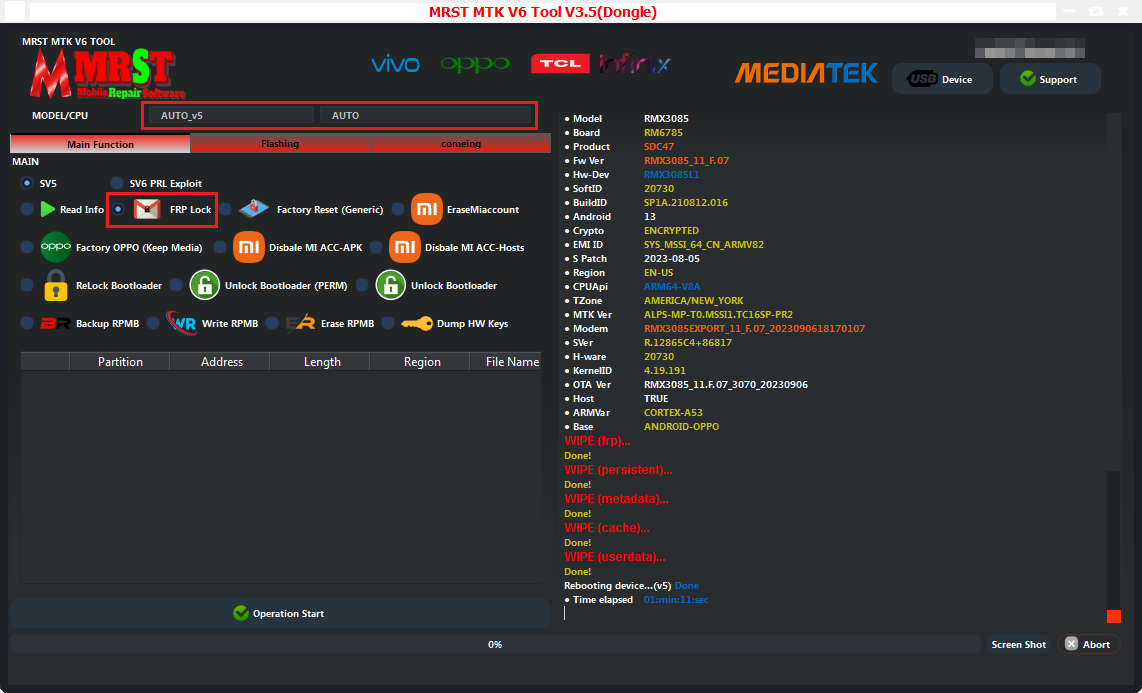1142x693 pixels.
Task: Abort the current operation
Action: click(1088, 644)
